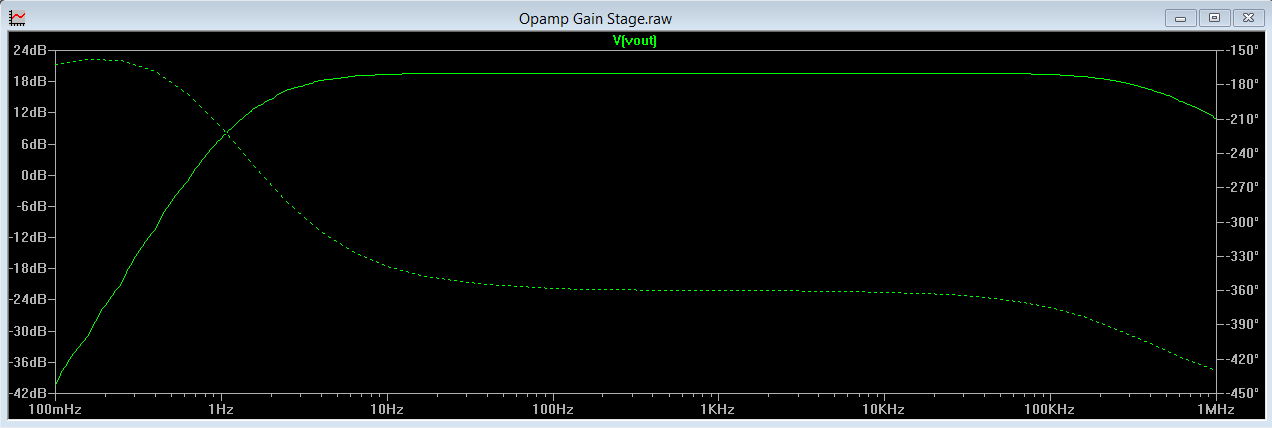
Task: Click the -12dB magnitude axis label
Action: [28, 237]
